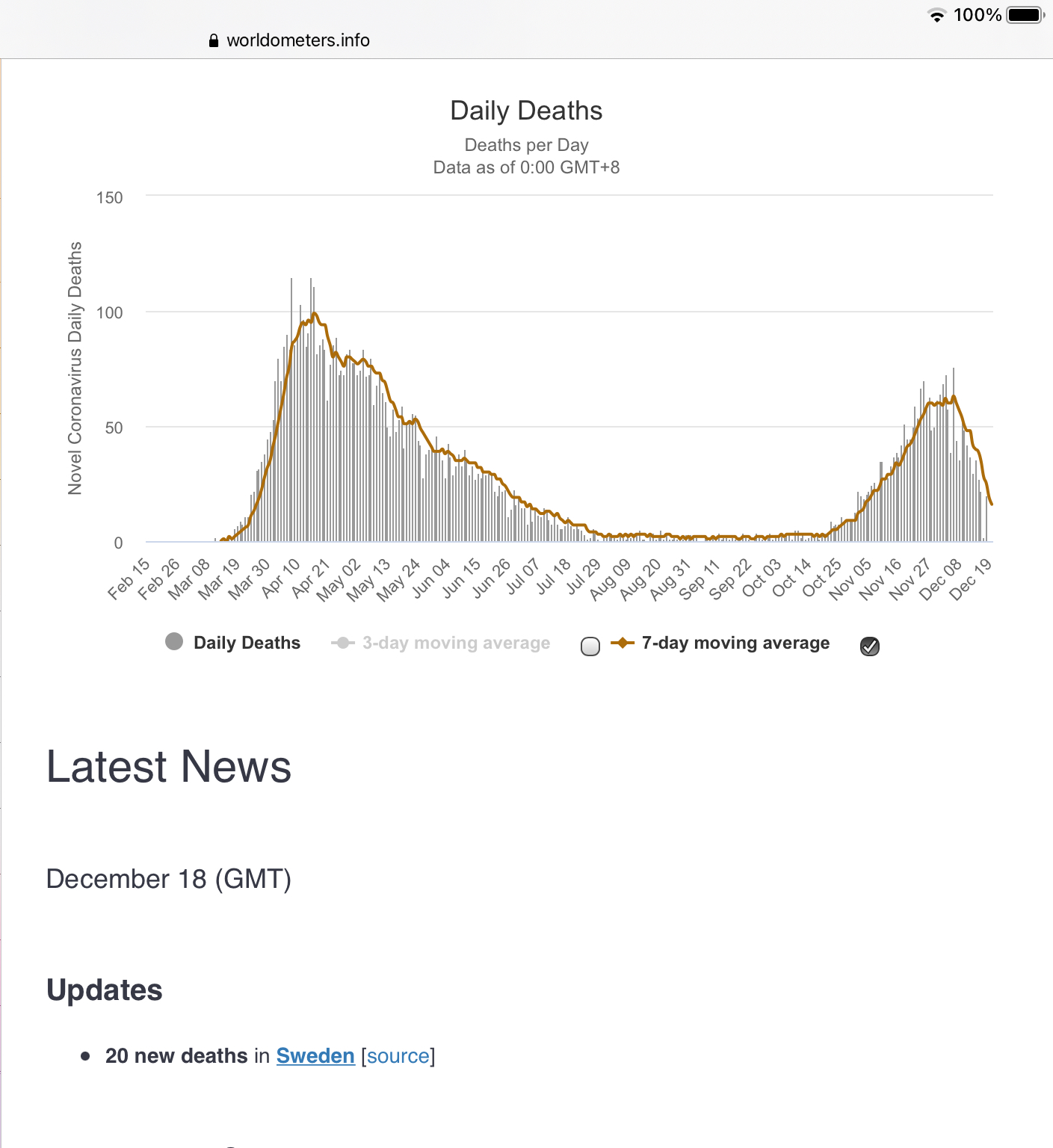
Task: Click the December 18 (GMT) date heading
Action: coord(169,879)
